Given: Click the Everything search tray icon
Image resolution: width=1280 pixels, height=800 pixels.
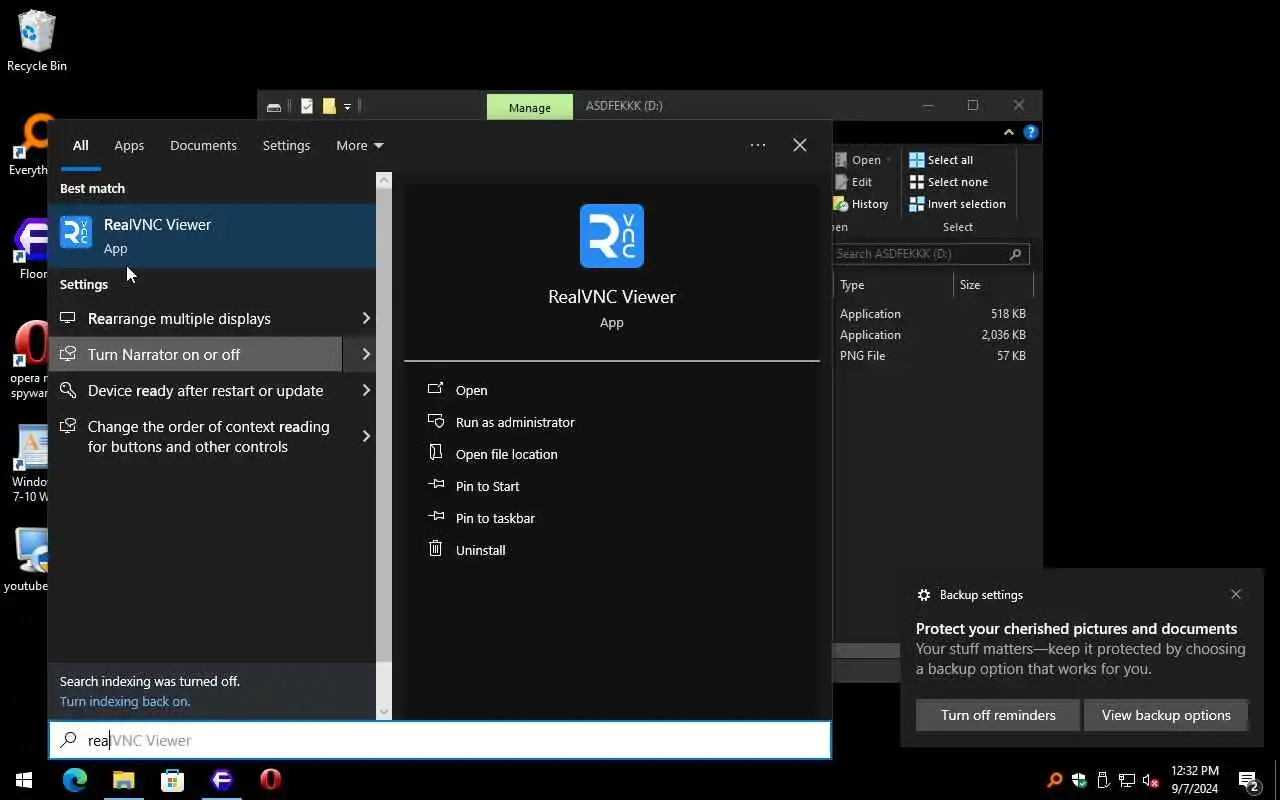Looking at the screenshot, I should click(x=1055, y=780).
